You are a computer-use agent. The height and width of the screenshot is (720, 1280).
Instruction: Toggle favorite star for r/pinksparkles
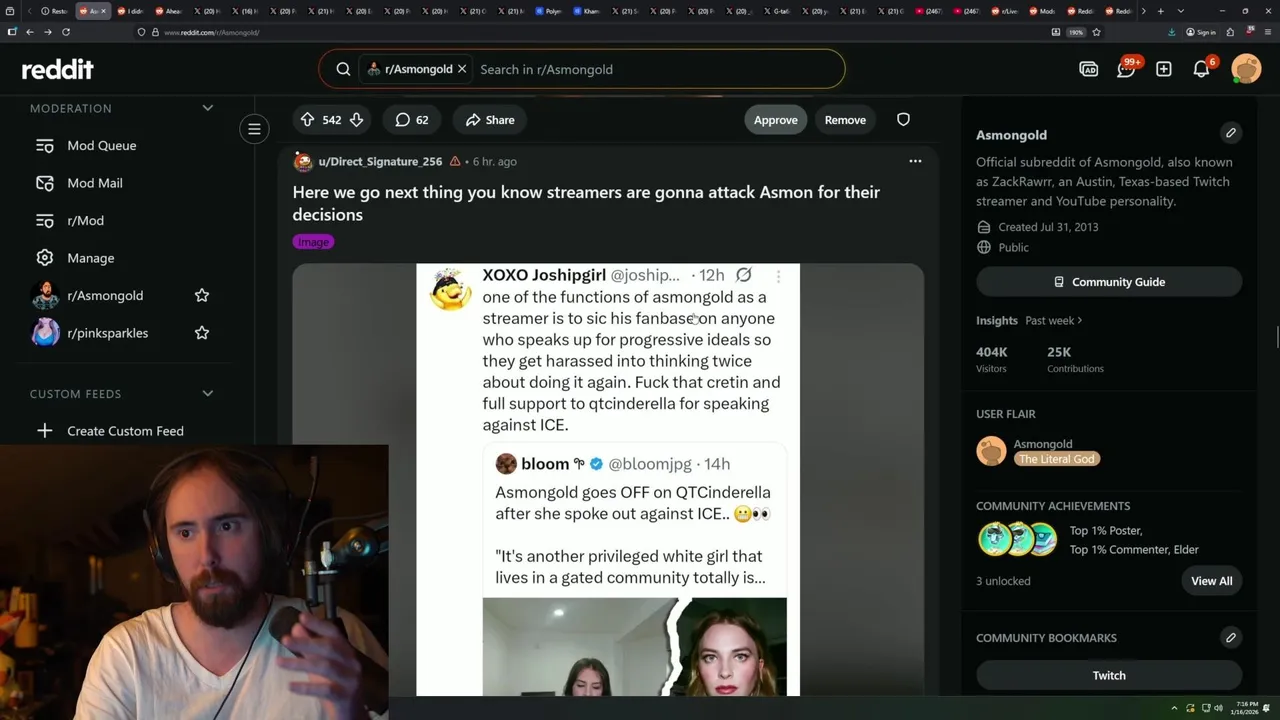click(202, 333)
